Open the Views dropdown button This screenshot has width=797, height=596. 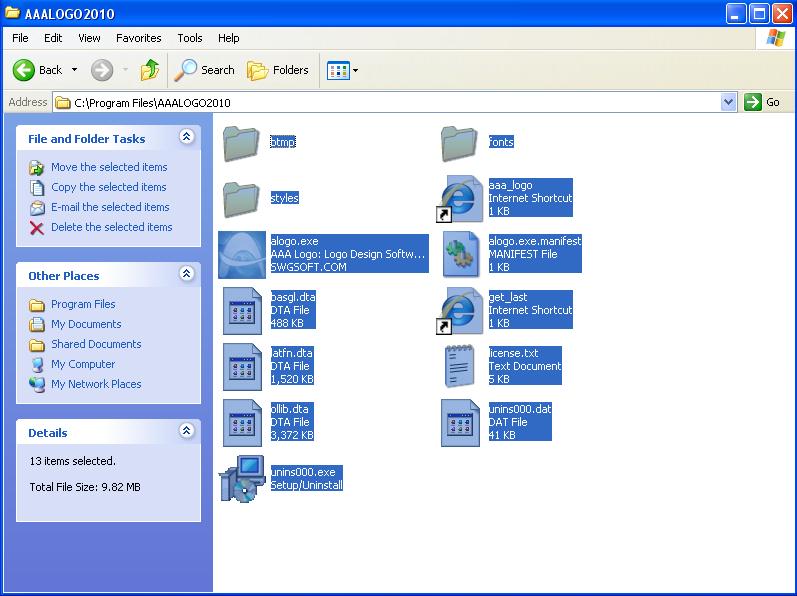[x=343, y=70]
